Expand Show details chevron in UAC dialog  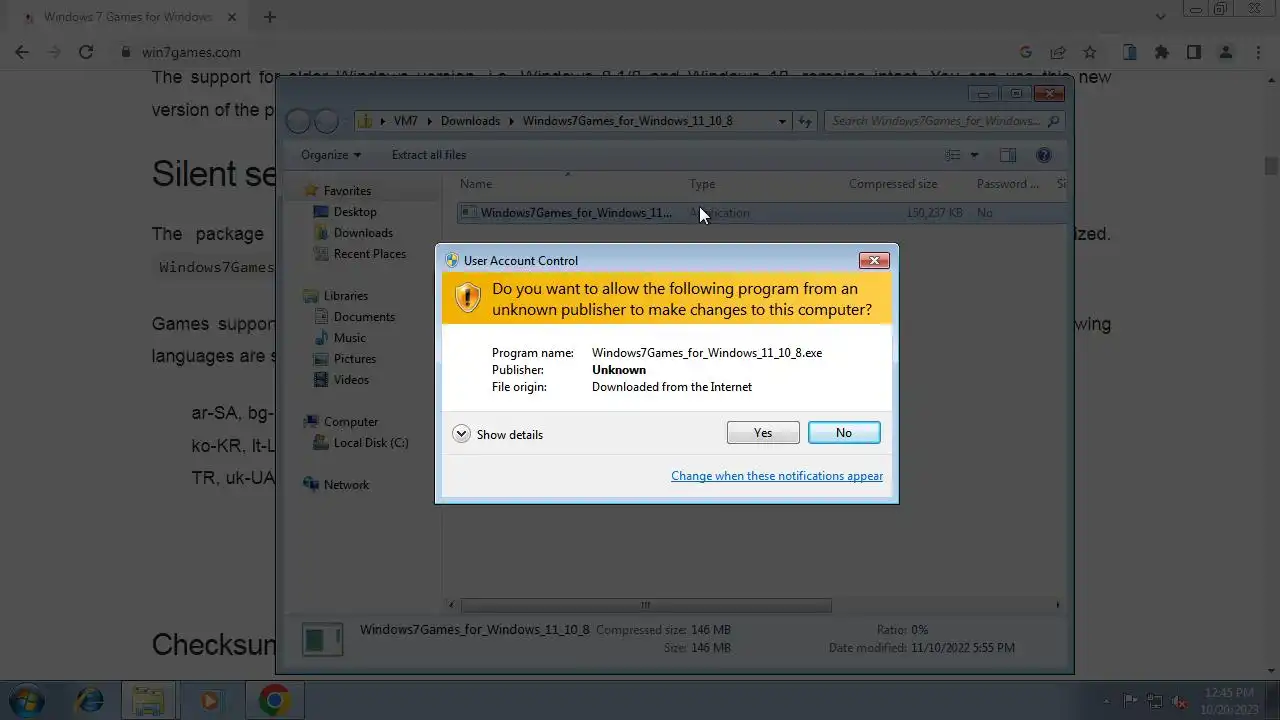point(461,434)
